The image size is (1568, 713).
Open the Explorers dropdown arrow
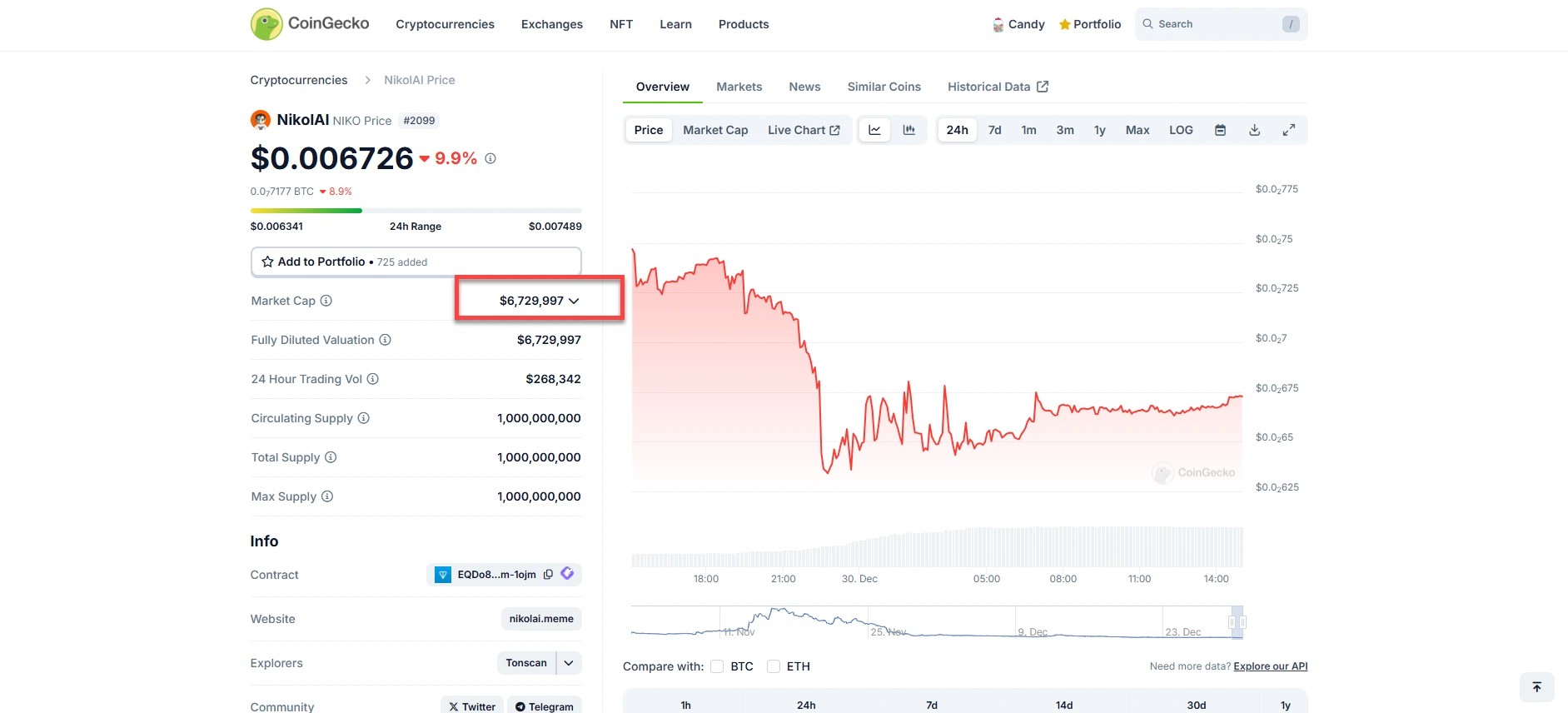(569, 663)
